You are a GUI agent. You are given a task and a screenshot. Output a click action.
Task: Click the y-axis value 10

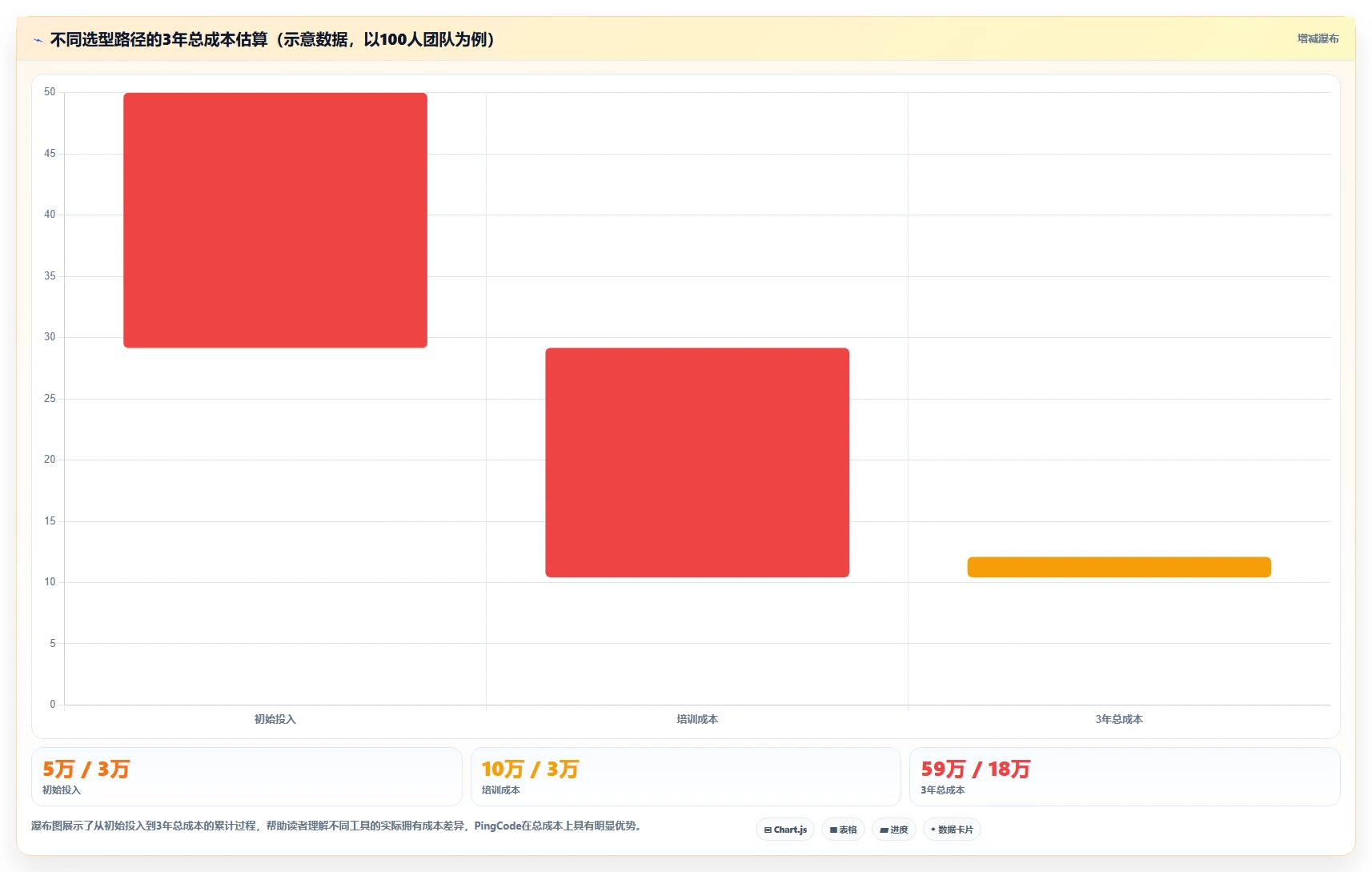(50, 582)
